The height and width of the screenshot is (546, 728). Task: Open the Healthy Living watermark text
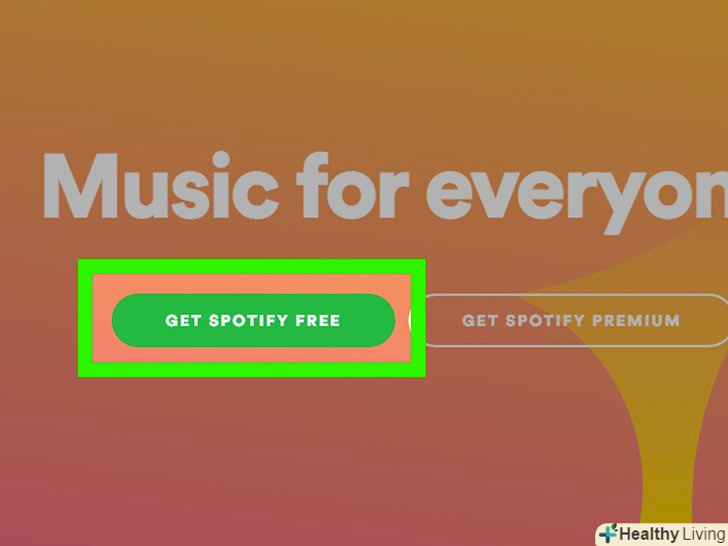pyautogui.click(x=672, y=534)
